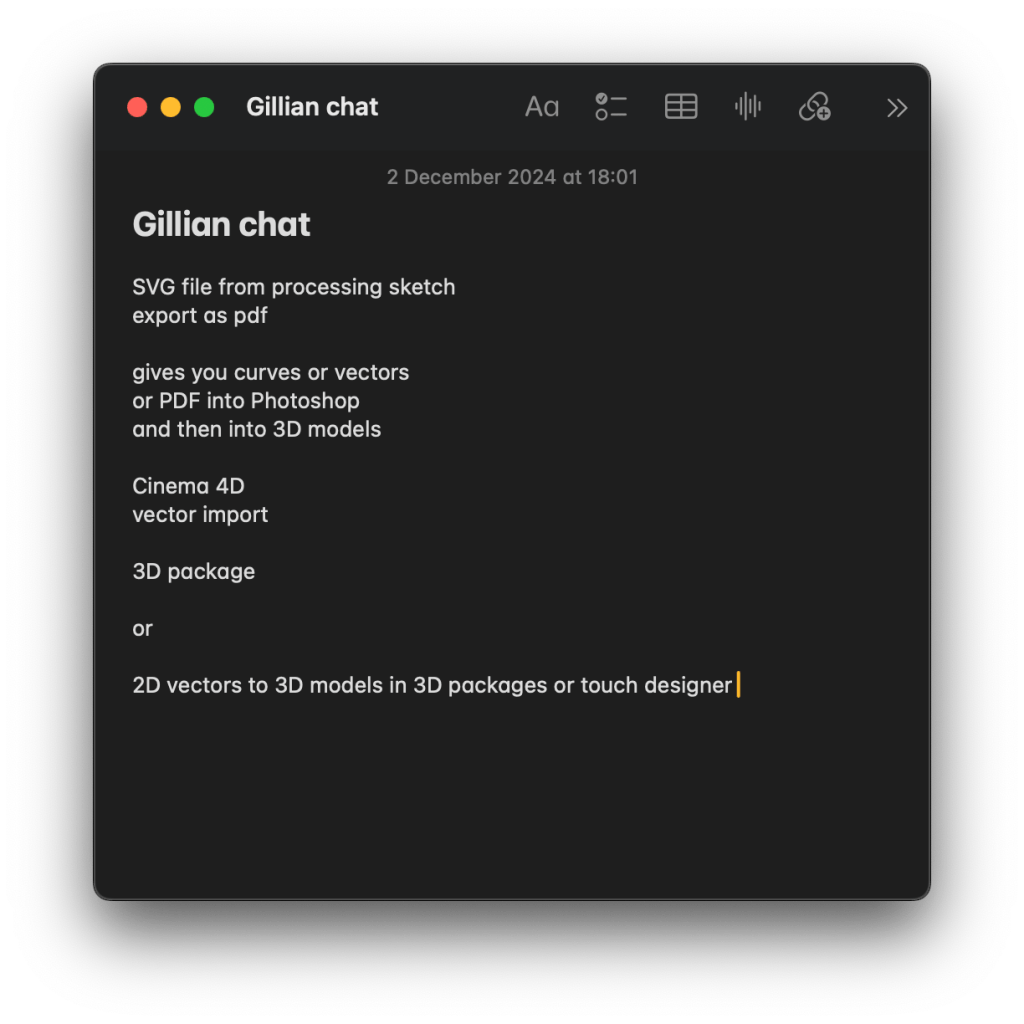Place cursor in SVG file from processing sketch
The width and height of the screenshot is (1024, 1024).
293,287
